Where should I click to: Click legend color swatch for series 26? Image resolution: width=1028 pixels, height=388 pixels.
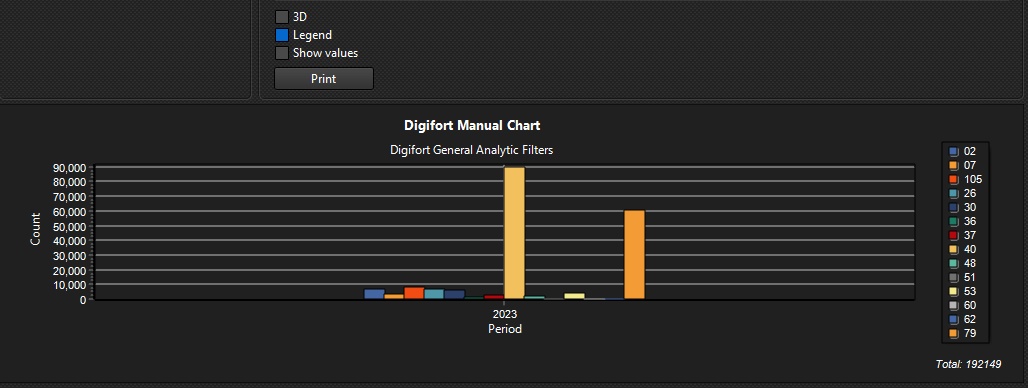pyautogui.click(x=954, y=194)
